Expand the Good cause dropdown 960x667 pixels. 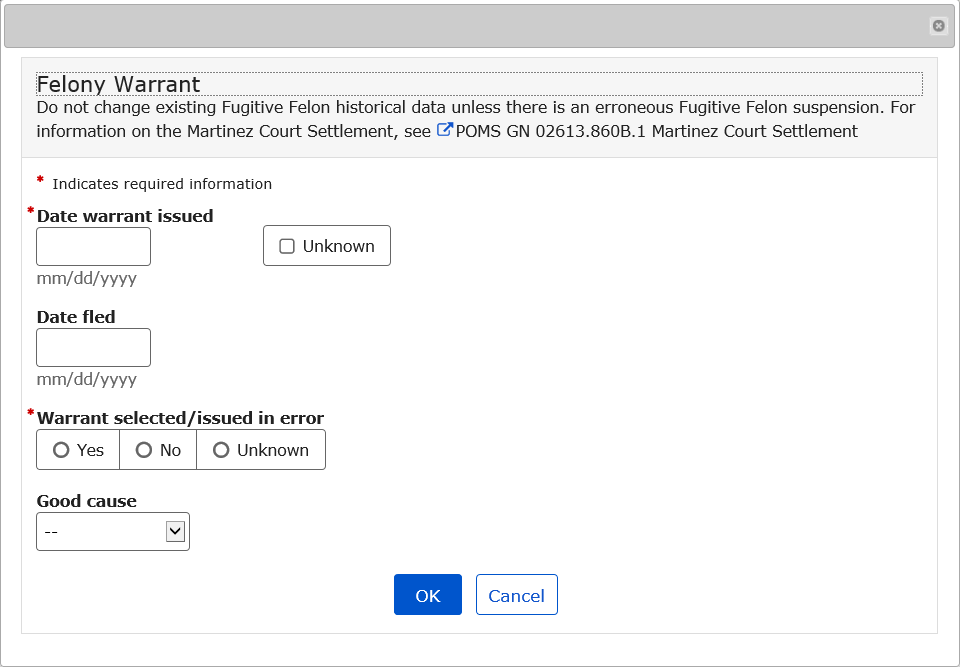point(113,532)
